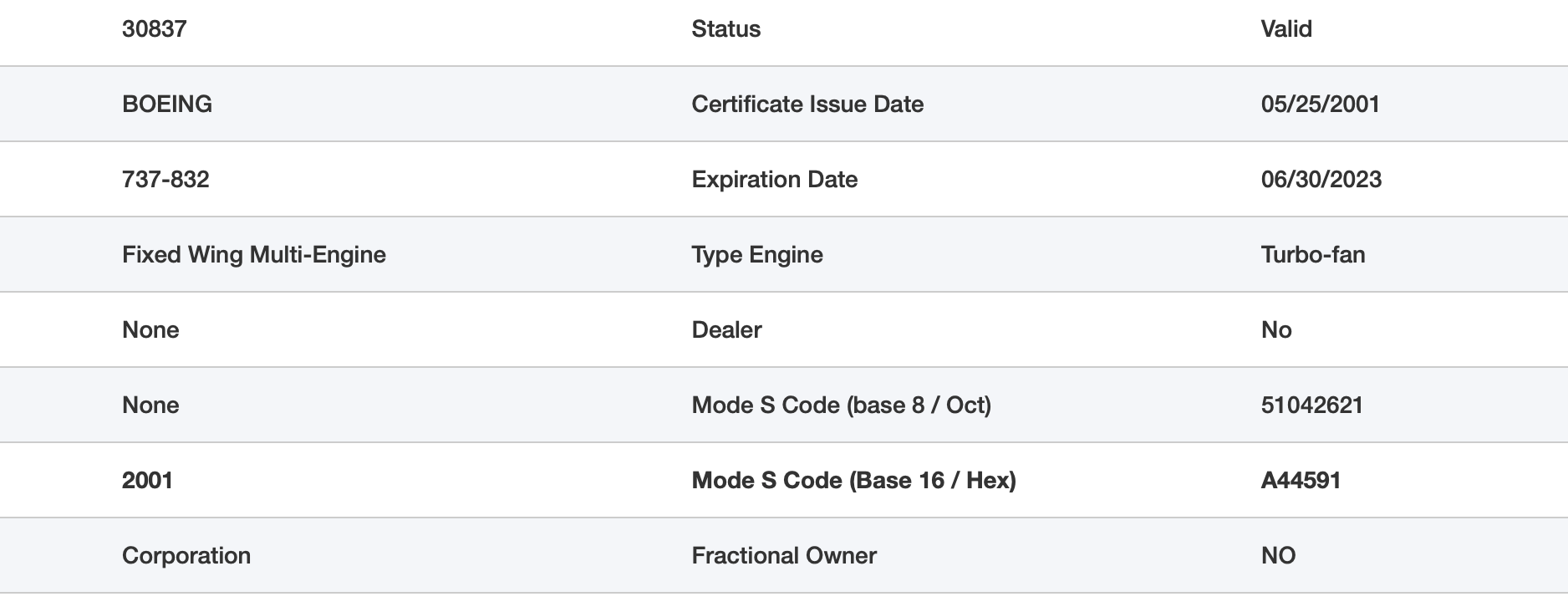Select the BOEING manufacturer cell

click(167, 105)
